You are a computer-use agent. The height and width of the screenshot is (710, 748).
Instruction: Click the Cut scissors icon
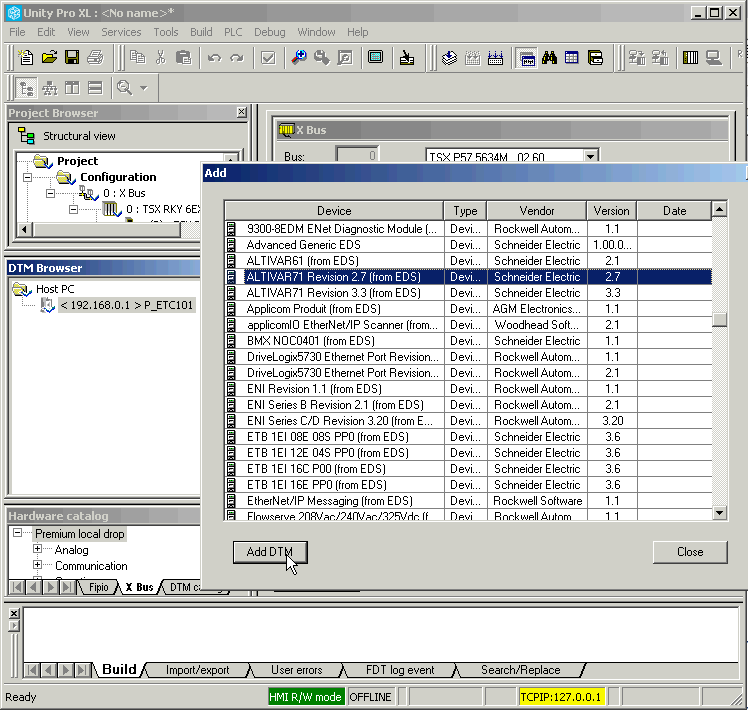(x=161, y=58)
